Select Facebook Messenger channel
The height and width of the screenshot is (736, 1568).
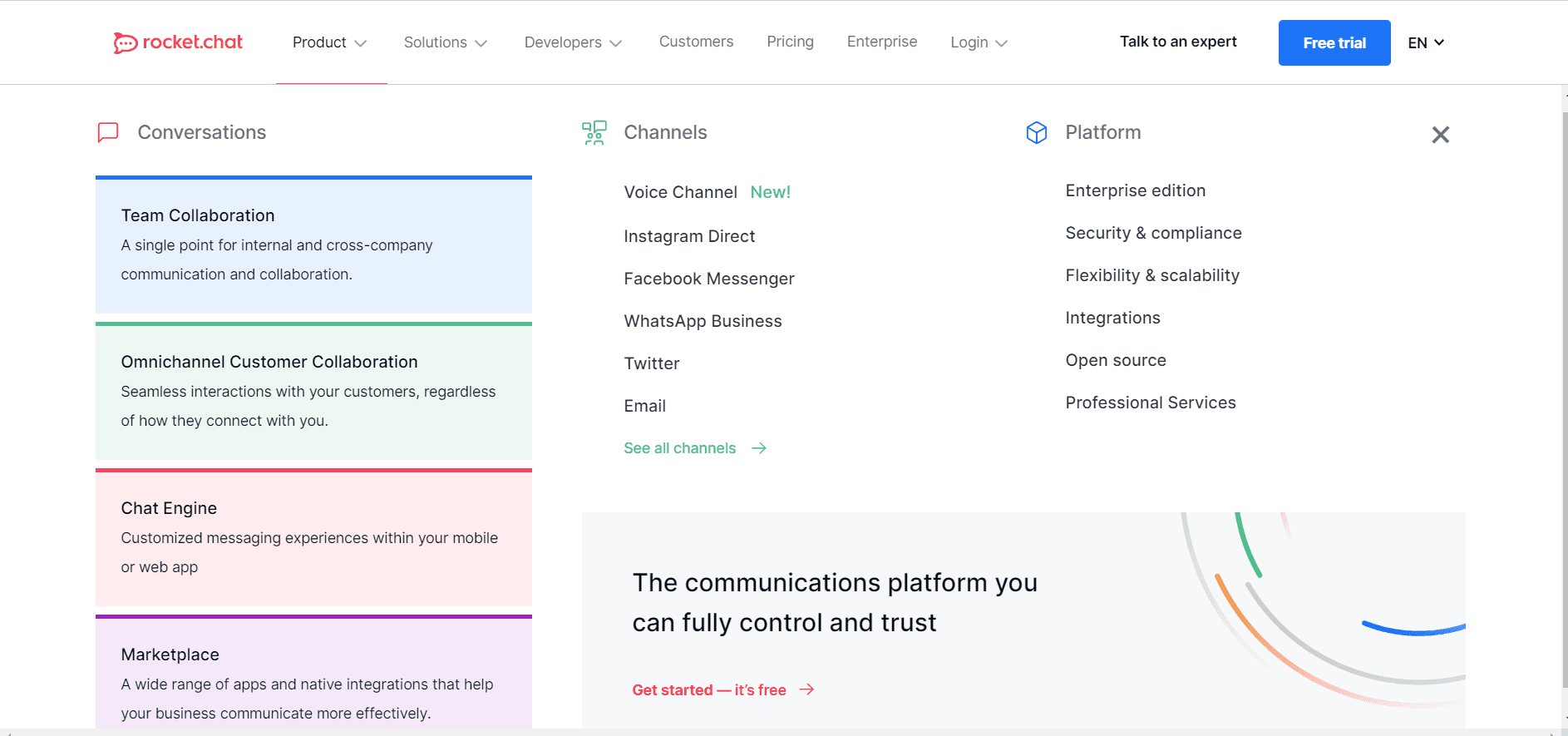point(709,279)
